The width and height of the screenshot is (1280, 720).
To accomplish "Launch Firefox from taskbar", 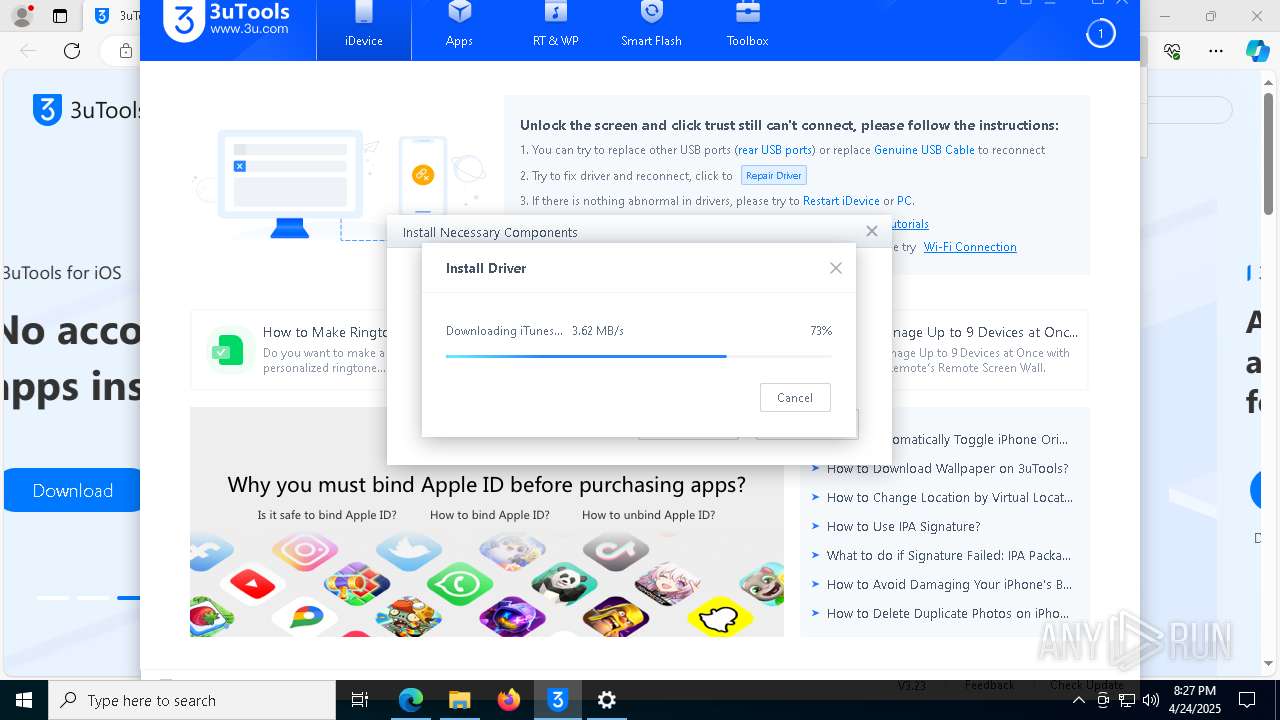I will click(509, 700).
